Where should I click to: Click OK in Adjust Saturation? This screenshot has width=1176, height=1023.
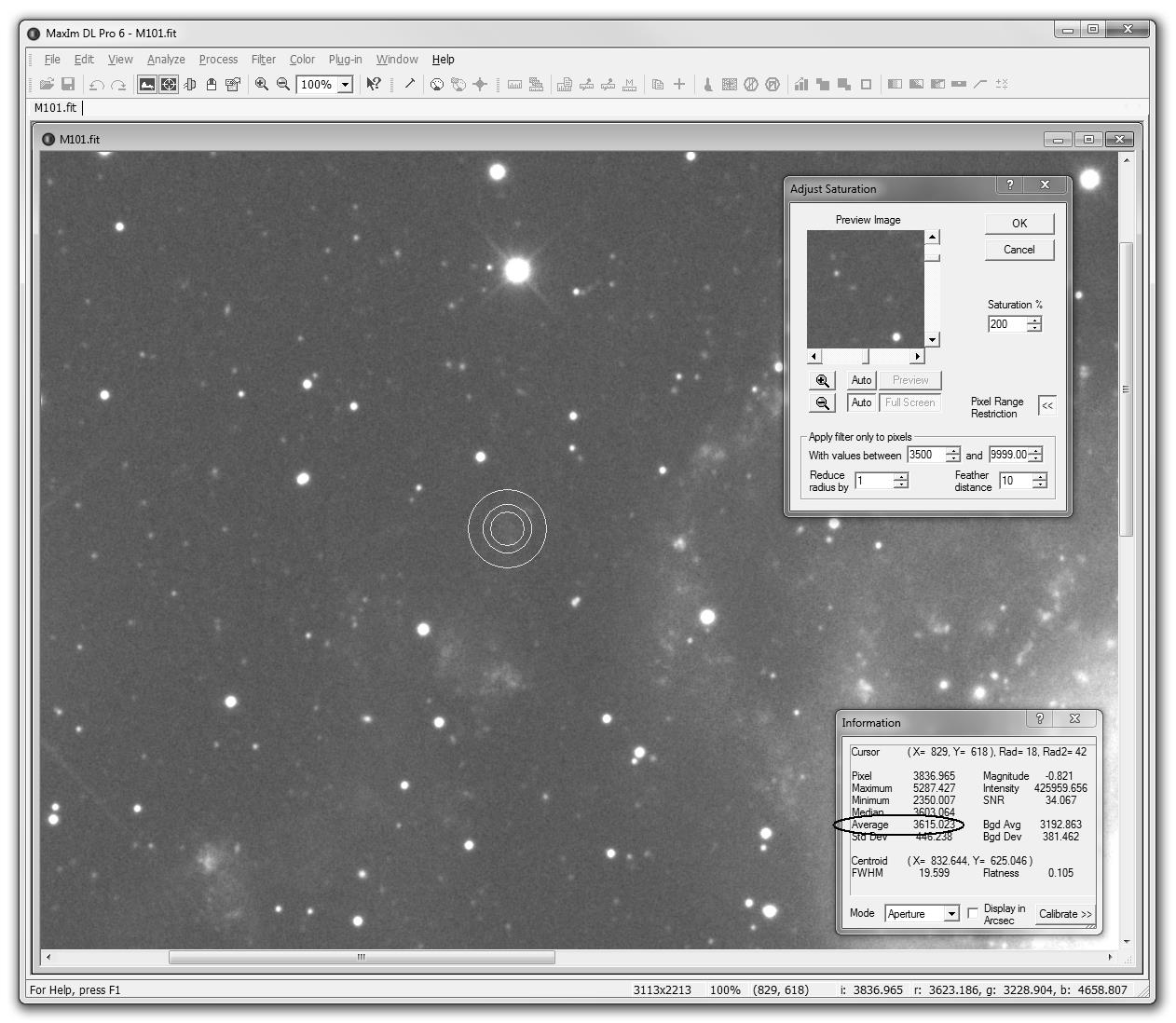(x=1019, y=224)
